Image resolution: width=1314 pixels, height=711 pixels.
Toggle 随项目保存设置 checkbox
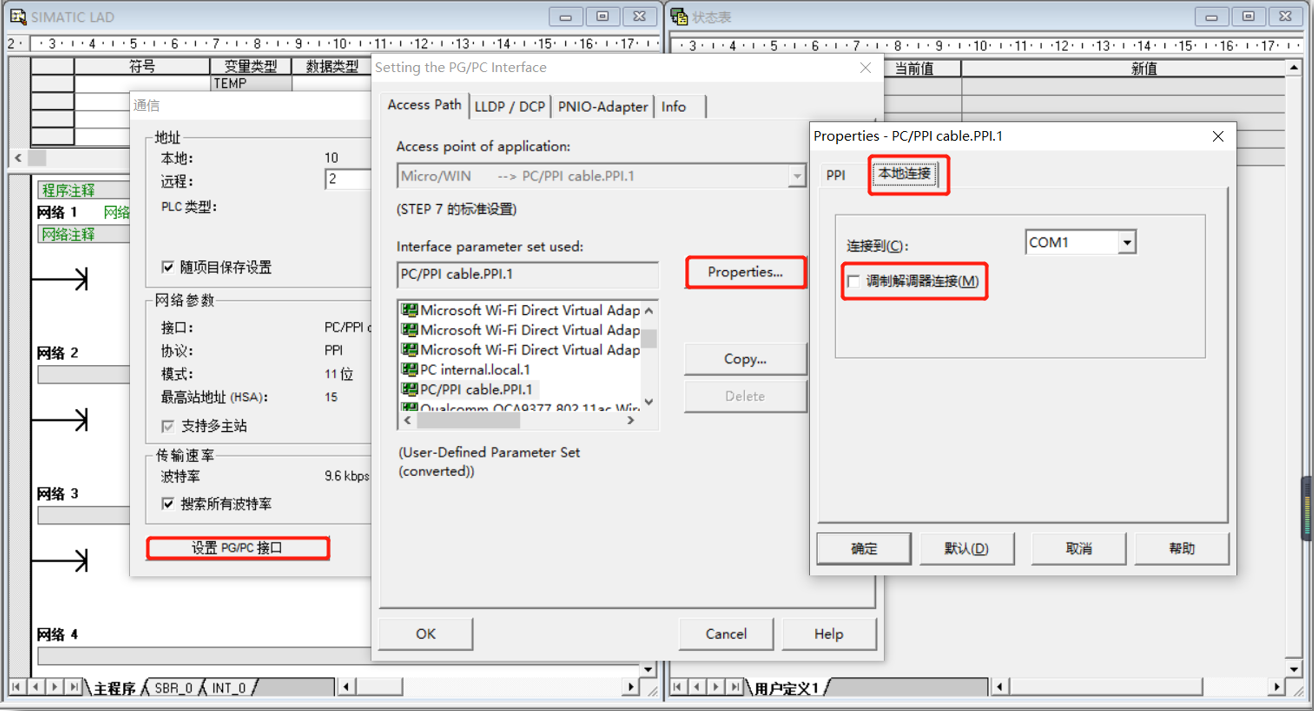[168, 267]
